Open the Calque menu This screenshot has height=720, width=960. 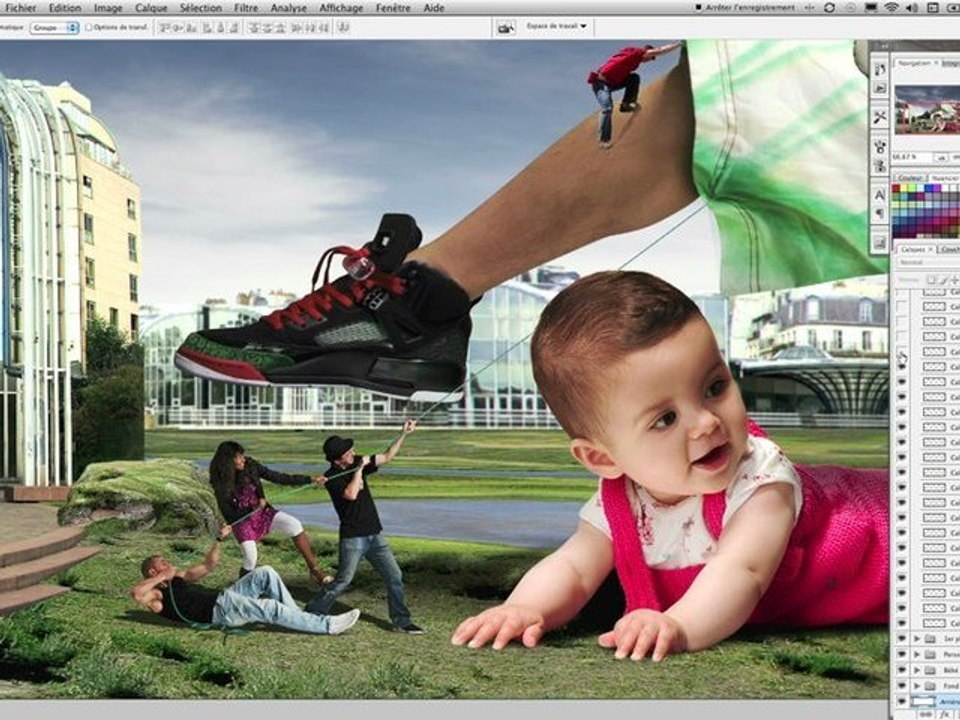pos(151,8)
